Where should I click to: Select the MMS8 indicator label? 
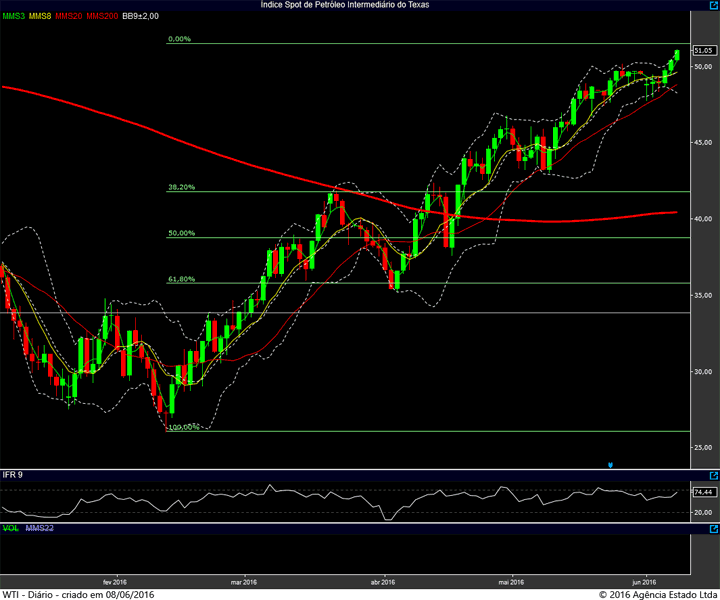[40, 16]
